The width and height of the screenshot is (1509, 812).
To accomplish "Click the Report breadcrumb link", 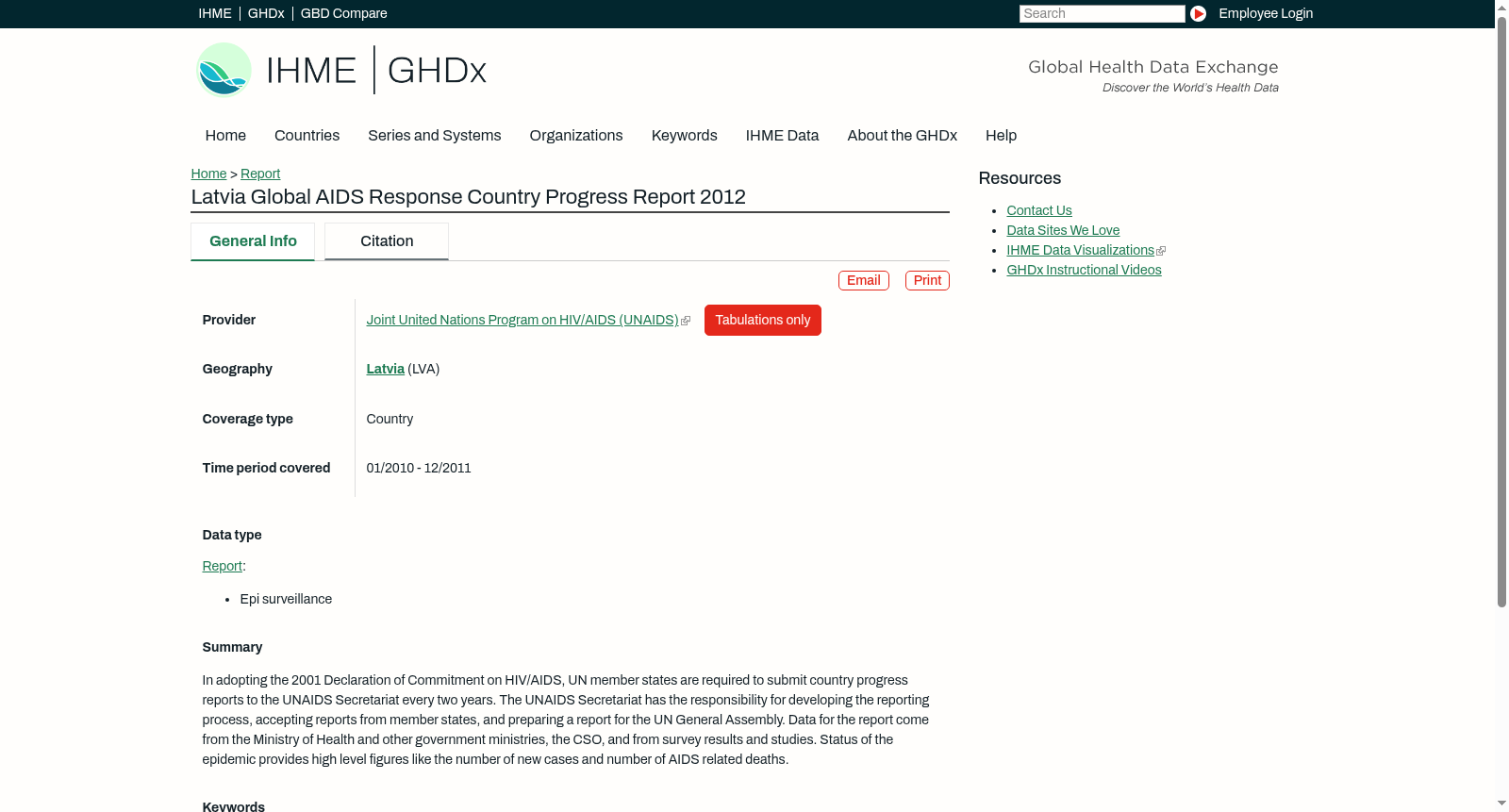I will (260, 174).
